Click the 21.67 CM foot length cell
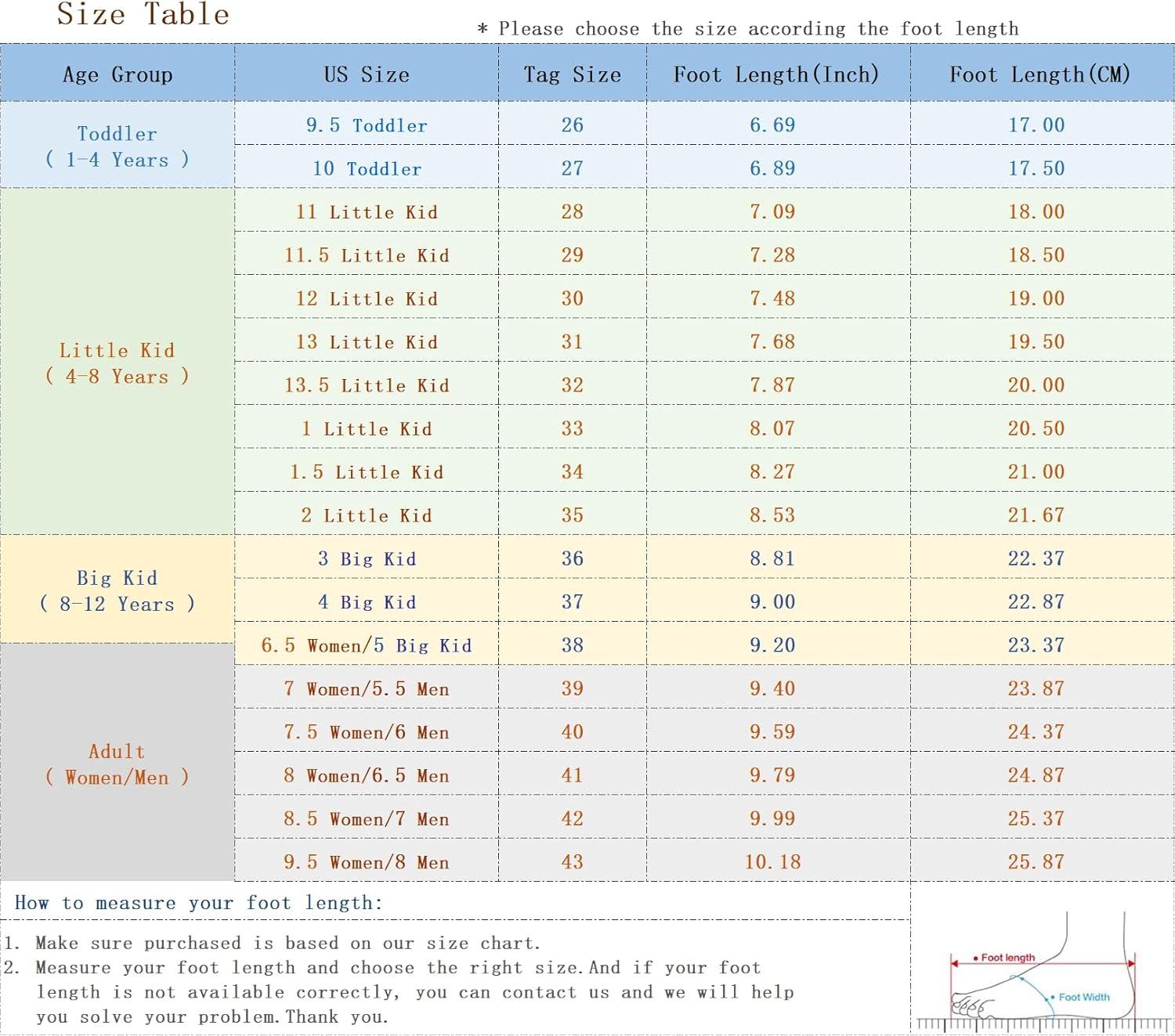The image size is (1175, 1036). click(1036, 515)
